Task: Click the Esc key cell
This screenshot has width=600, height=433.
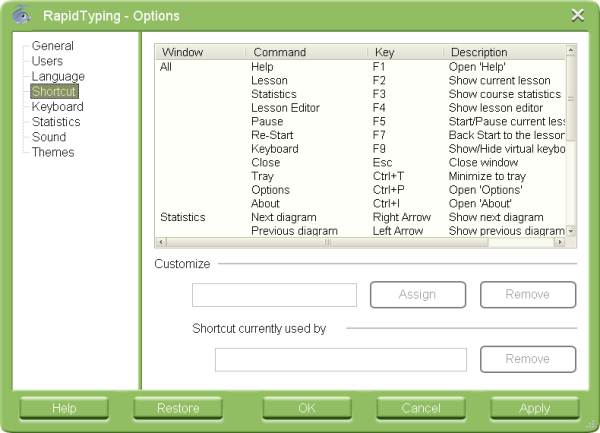Action: pos(382,163)
